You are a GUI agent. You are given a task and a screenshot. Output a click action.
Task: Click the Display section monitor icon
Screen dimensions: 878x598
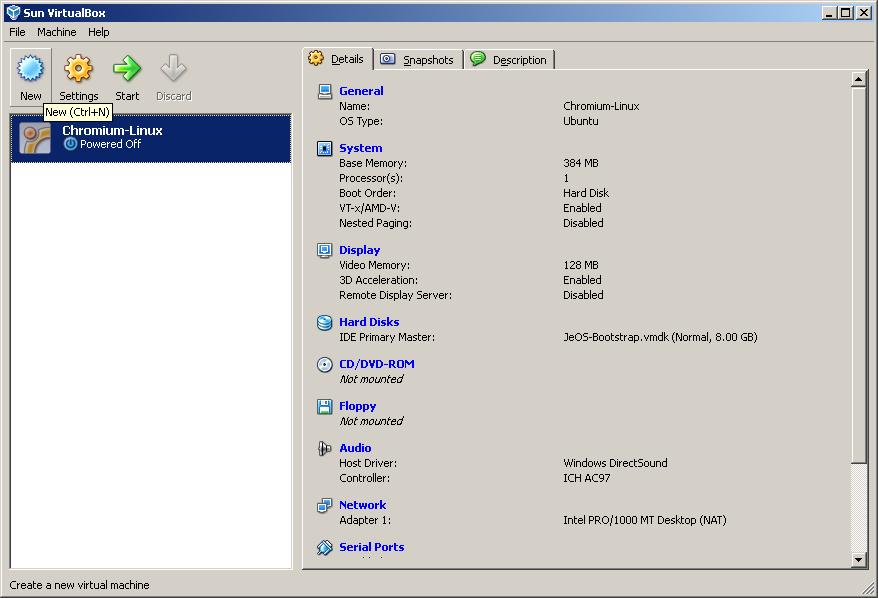tap(325, 250)
